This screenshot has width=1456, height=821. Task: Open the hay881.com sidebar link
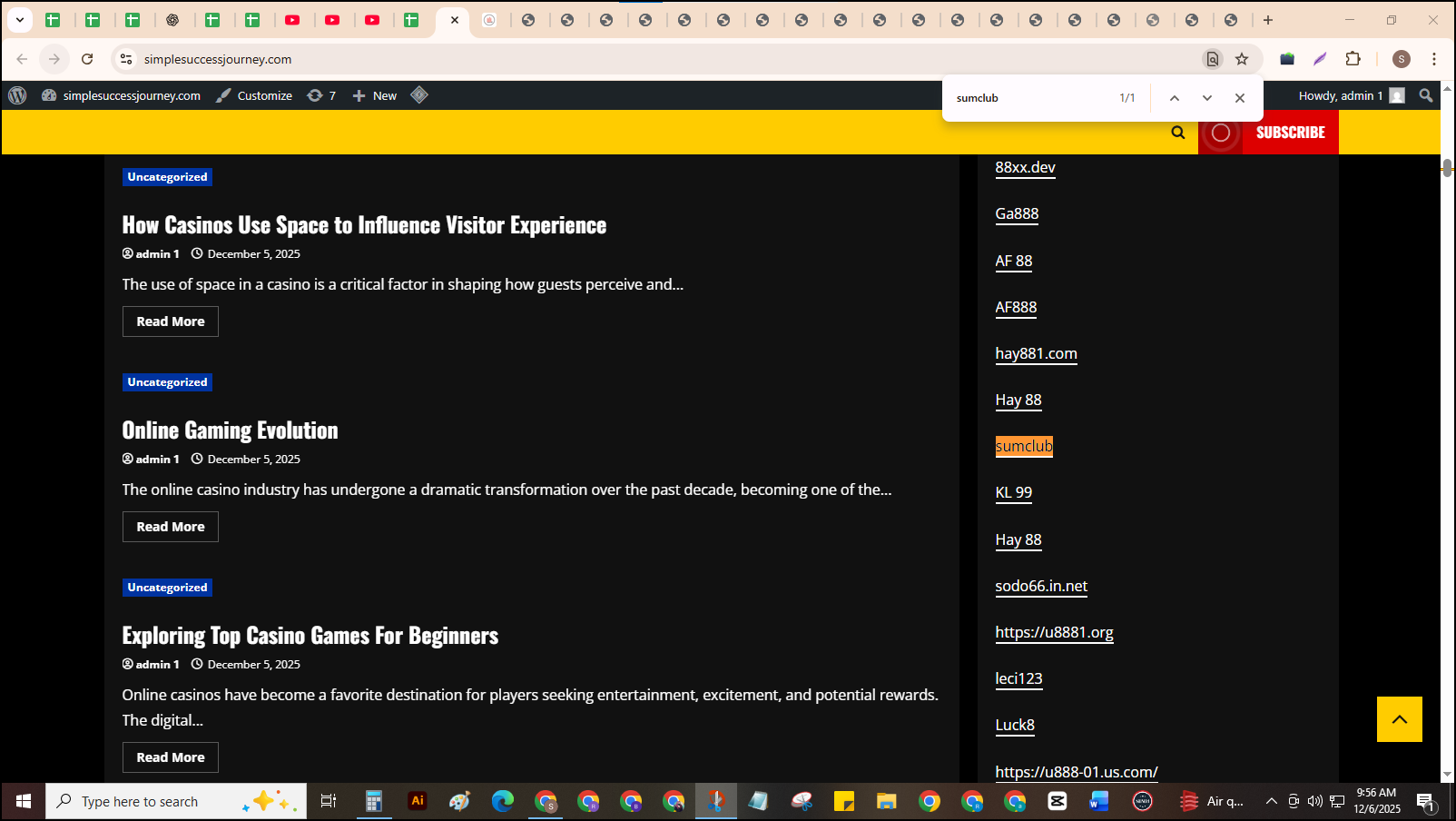pos(1036,353)
